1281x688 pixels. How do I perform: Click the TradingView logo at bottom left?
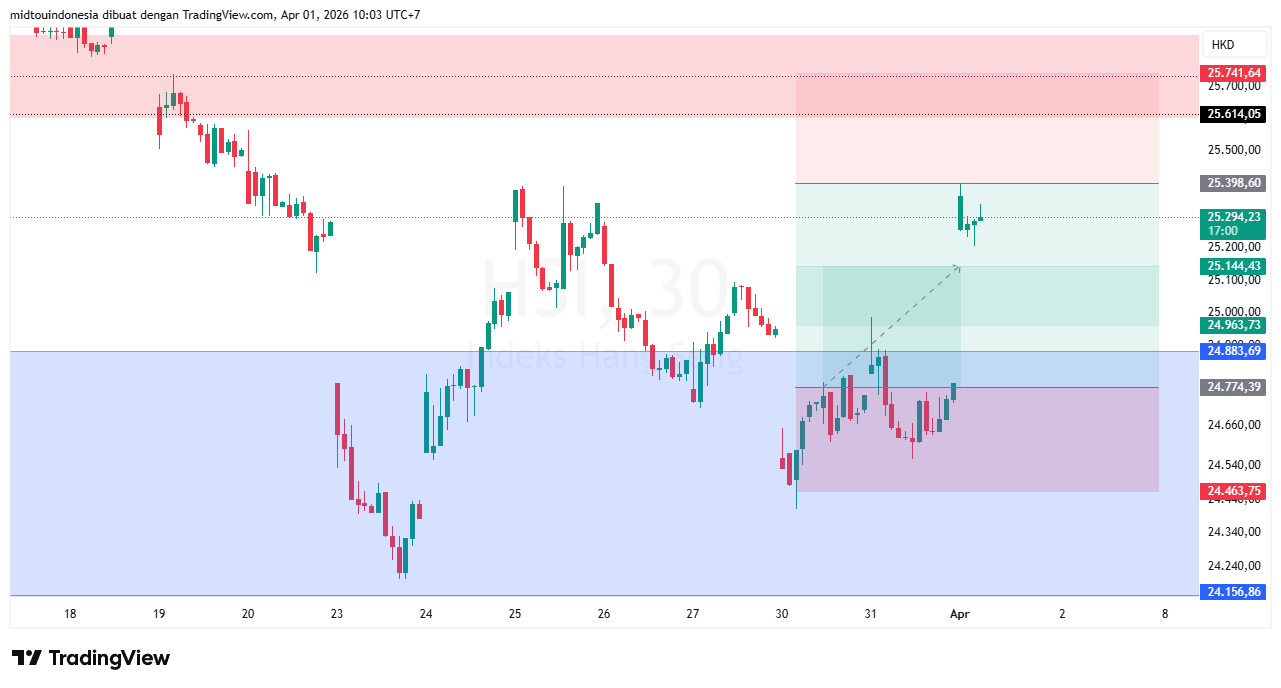pyautogui.click(x=88, y=658)
